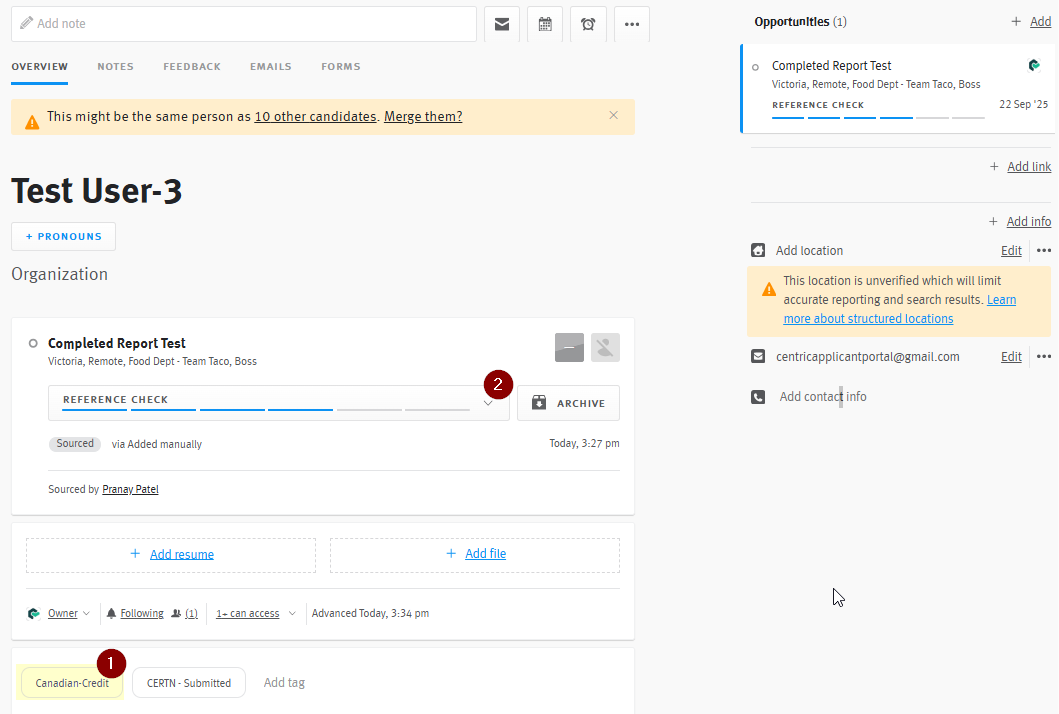Expand the Reference Check stage dropdown
The width and height of the screenshot is (1059, 714).
tap(487, 401)
